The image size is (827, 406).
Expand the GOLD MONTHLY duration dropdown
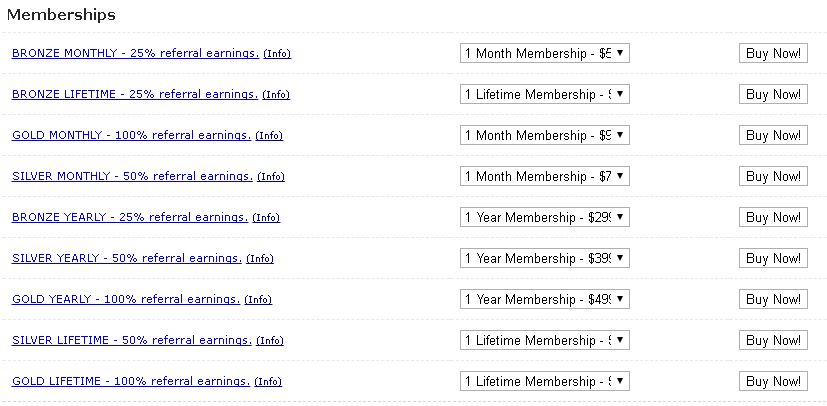545,136
